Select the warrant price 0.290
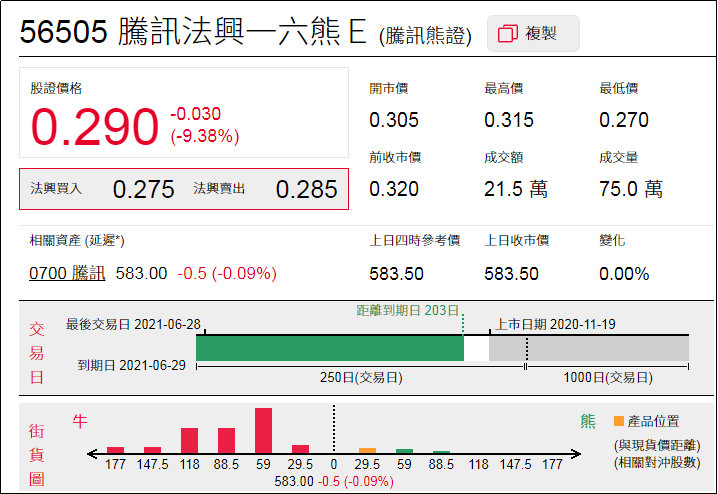Viewport: 718px width, 494px height. point(95,126)
